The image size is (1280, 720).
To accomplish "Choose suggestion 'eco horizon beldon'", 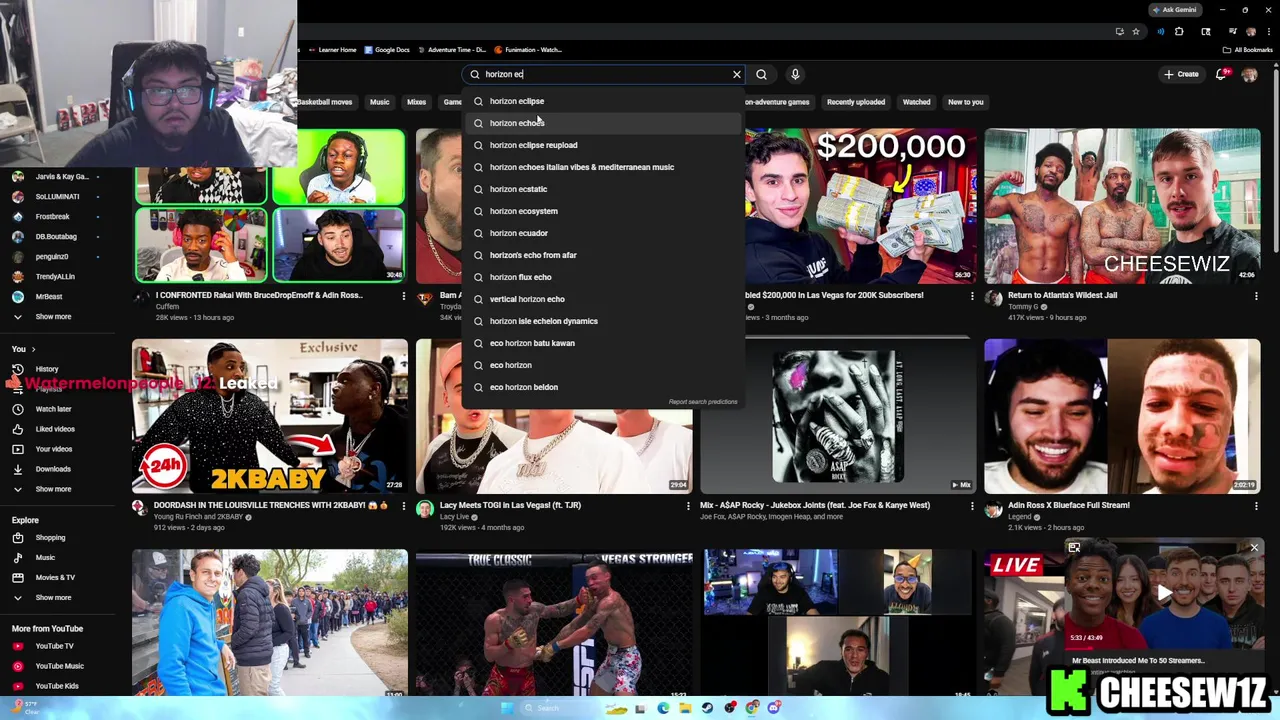I will tap(604, 387).
